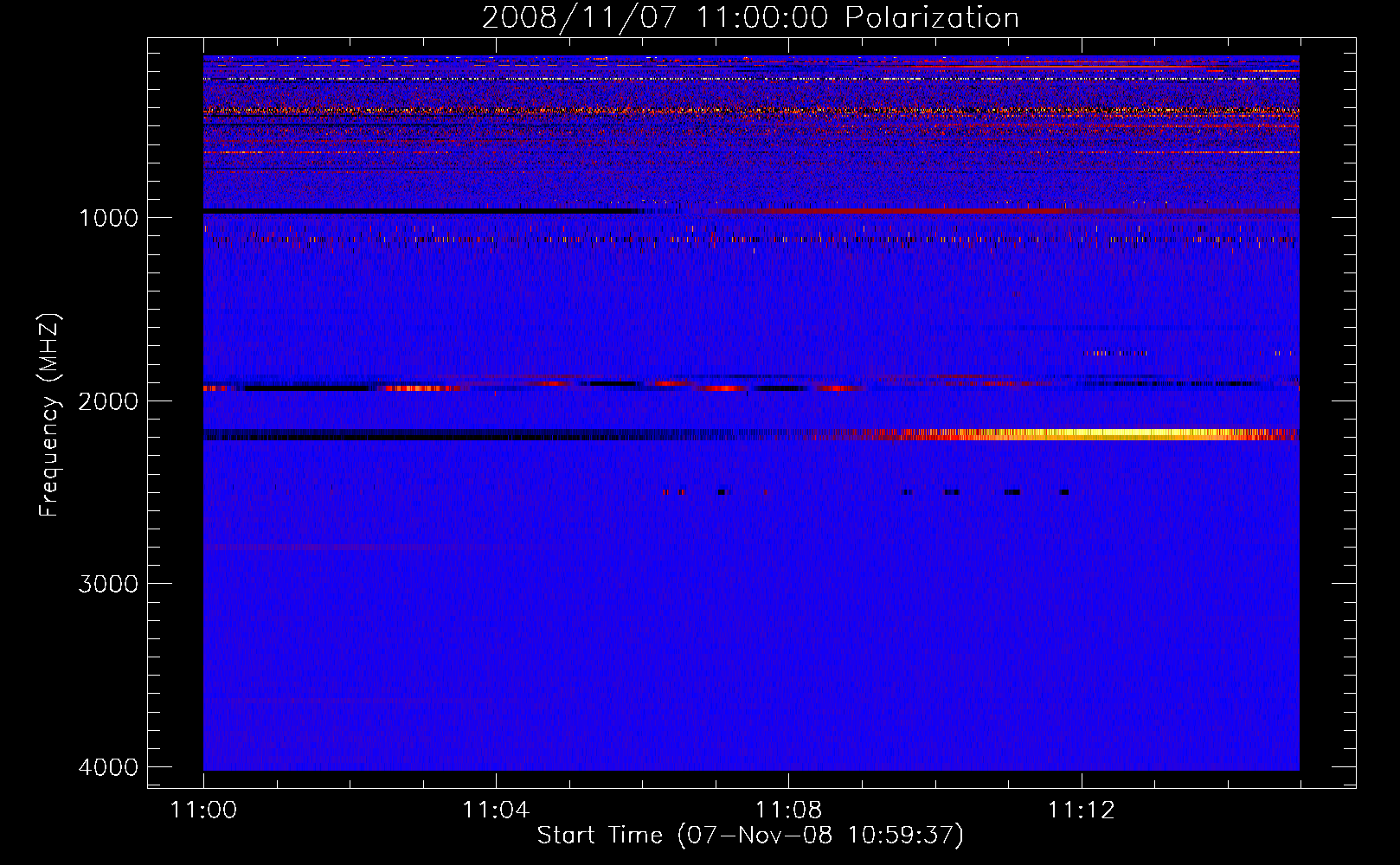This screenshot has width=1400, height=865.
Task: Click the 11:00 time tick label
Action: coord(203,811)
